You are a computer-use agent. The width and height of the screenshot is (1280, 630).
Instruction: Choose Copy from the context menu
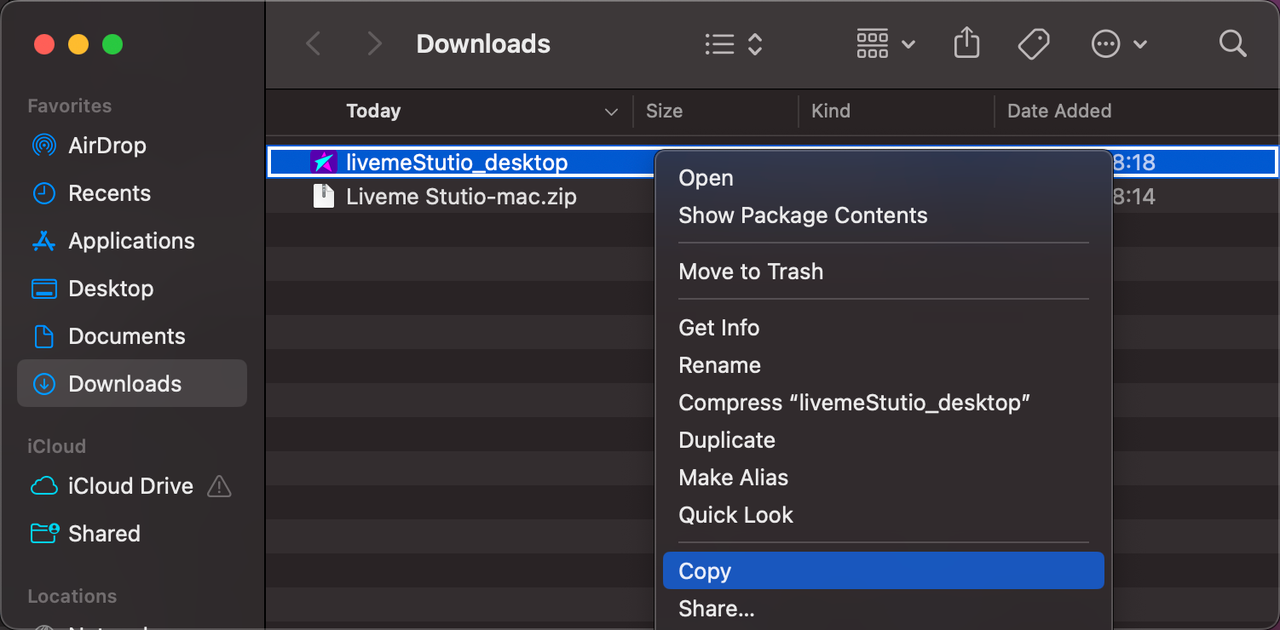705,571
